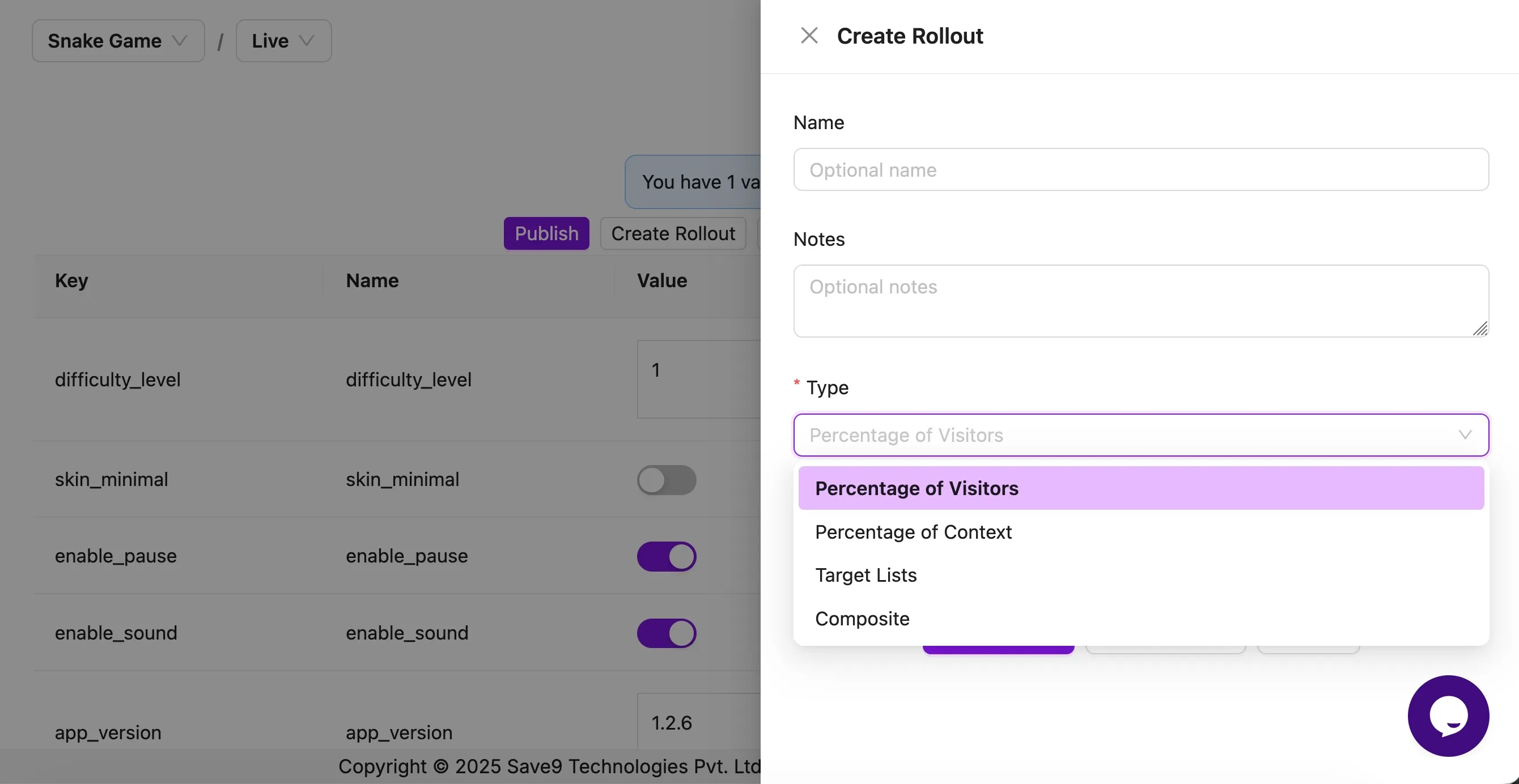Open the Type dropdown selector
The image size is (1519, 784).
pos(1141,435)
